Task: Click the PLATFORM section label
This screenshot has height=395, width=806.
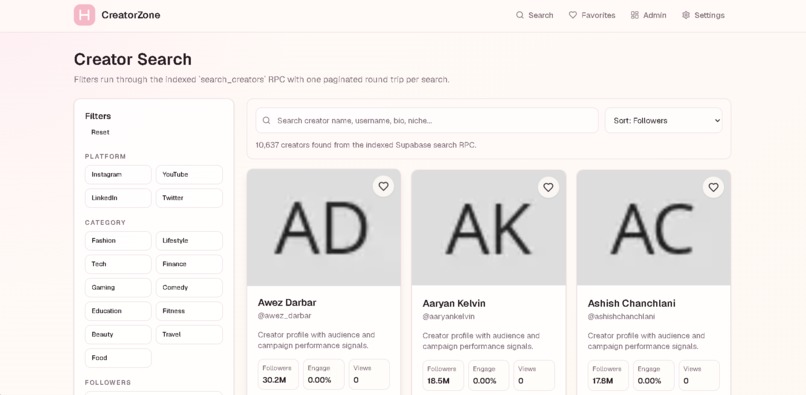Action: (x=105, y=156)
